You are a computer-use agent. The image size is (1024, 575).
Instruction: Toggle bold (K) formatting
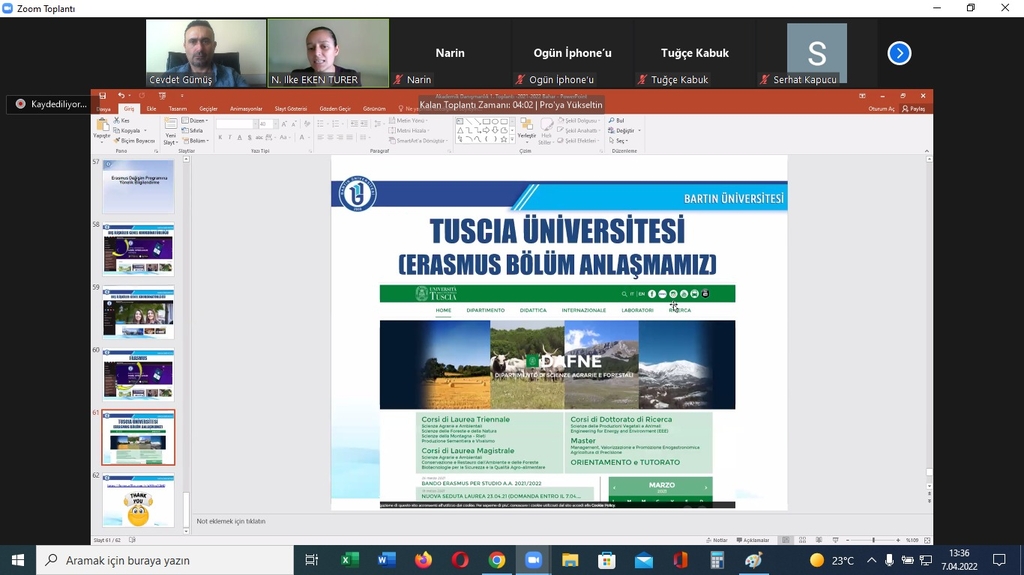(220, 137)
